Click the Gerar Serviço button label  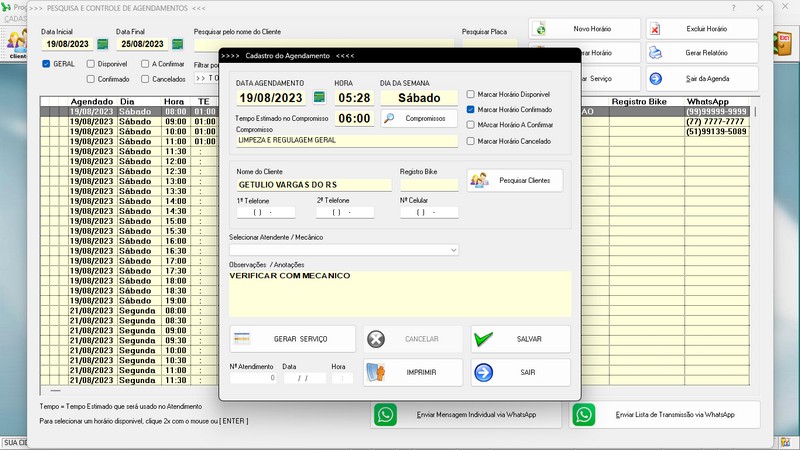301,339
